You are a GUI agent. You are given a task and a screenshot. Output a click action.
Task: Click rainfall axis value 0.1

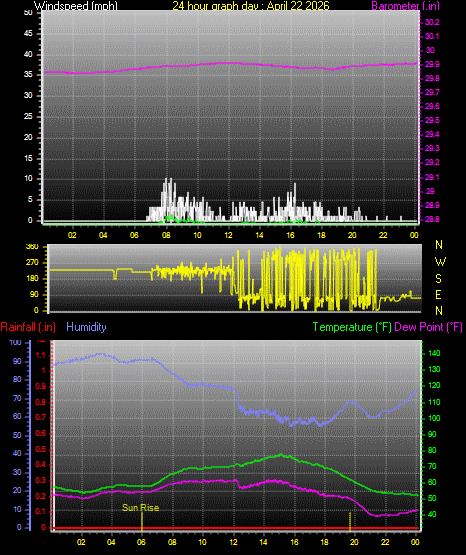[x=41, y=511]
